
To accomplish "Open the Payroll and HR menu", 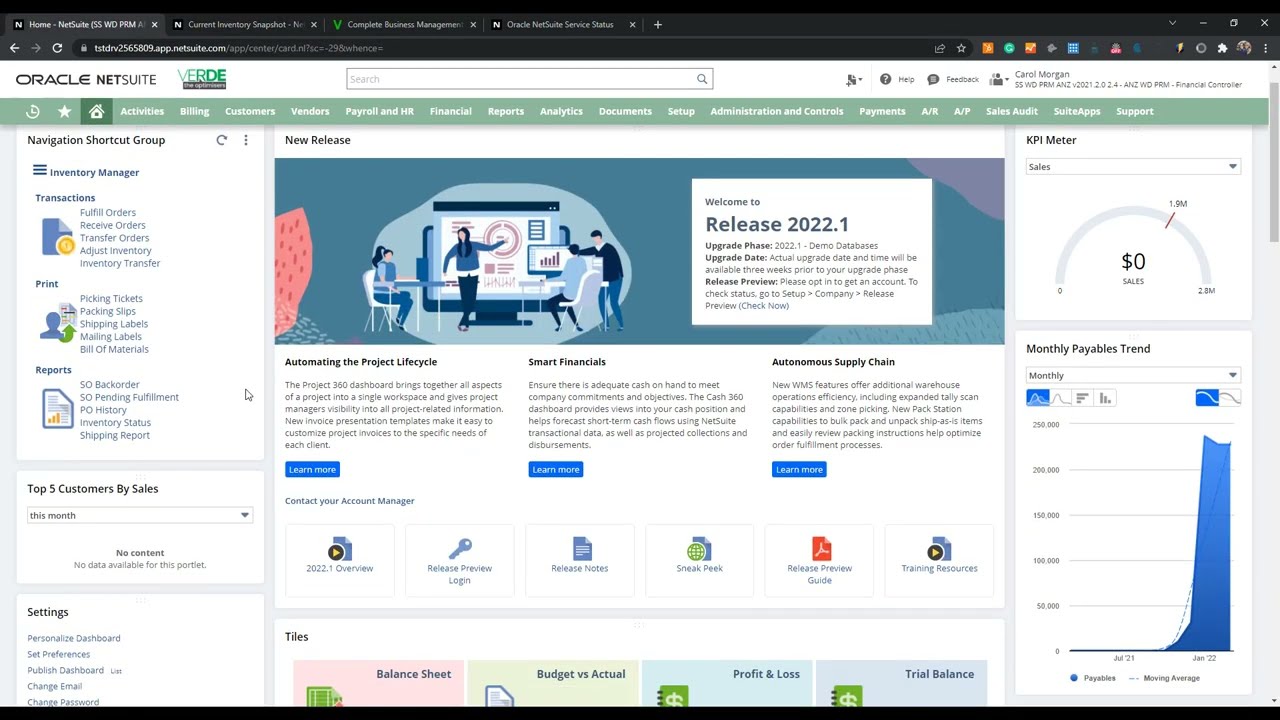I will pyautogui.click(x=379, y=111).
